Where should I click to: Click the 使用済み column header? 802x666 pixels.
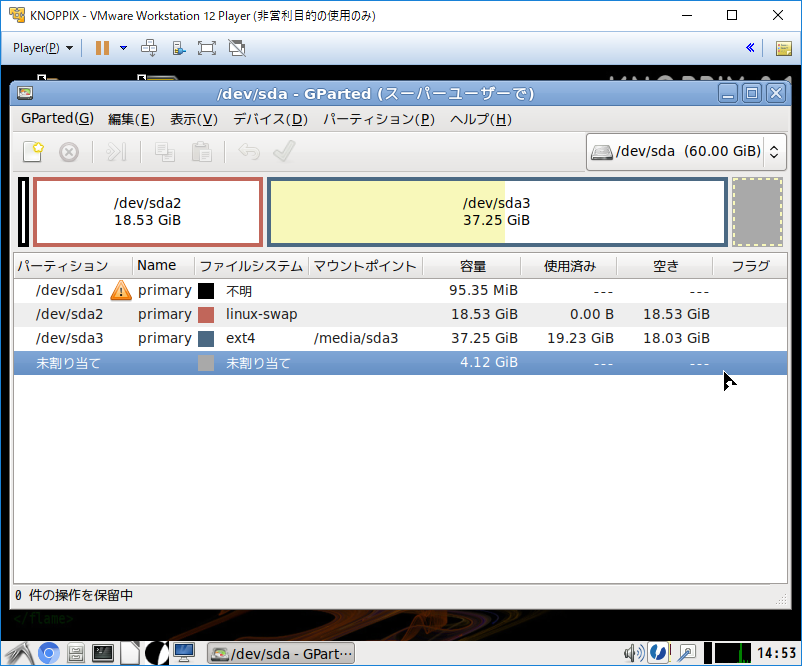click(569, 266)
